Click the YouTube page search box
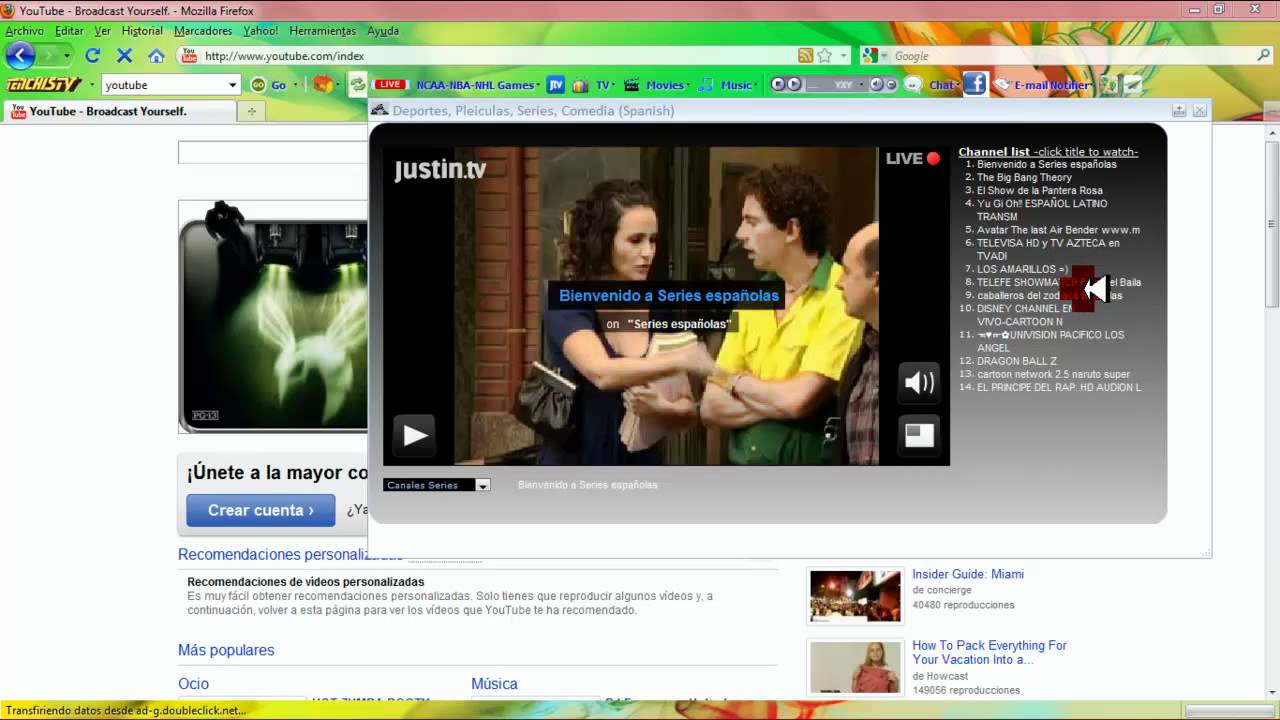The width and height of the screenshot is (1280, 720). point(273,152)
